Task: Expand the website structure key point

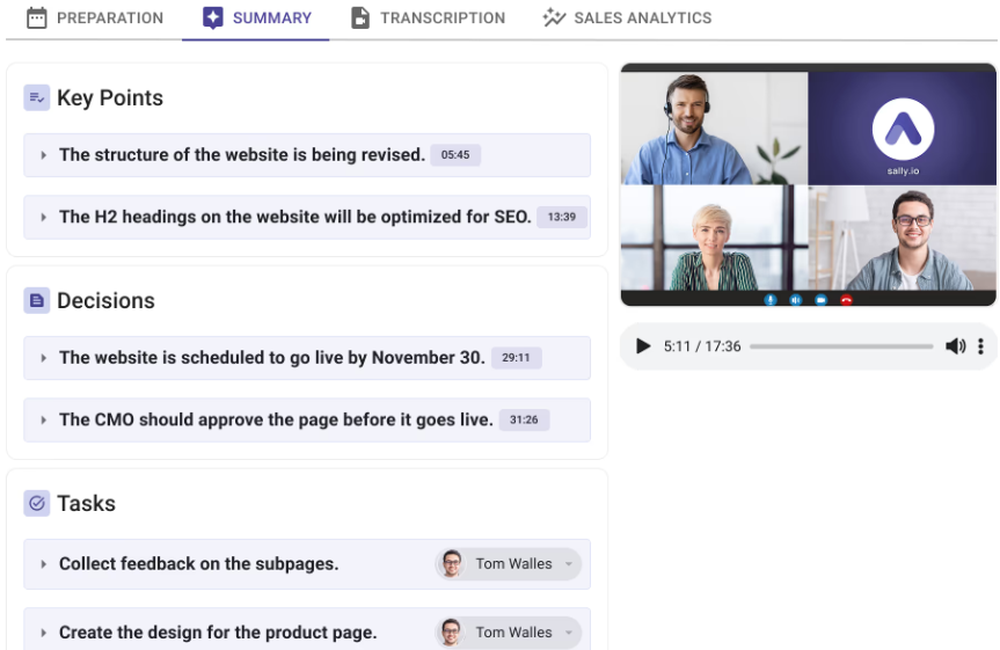Action: coord(43,155)
